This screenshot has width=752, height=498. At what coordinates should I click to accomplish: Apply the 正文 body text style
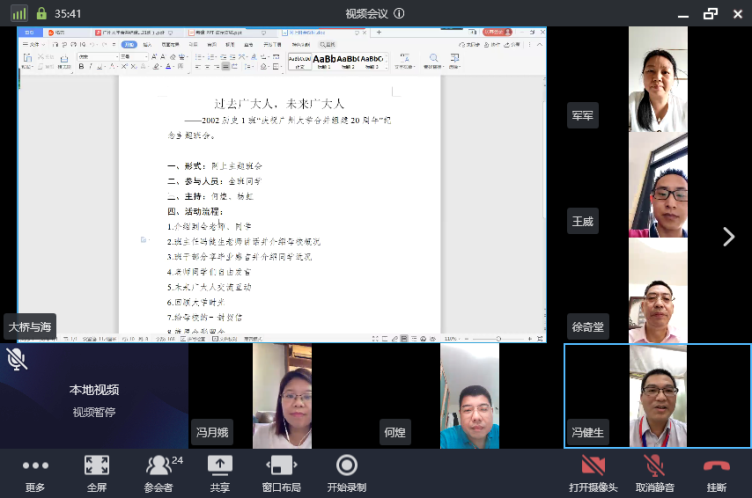[x=300, y=61]
